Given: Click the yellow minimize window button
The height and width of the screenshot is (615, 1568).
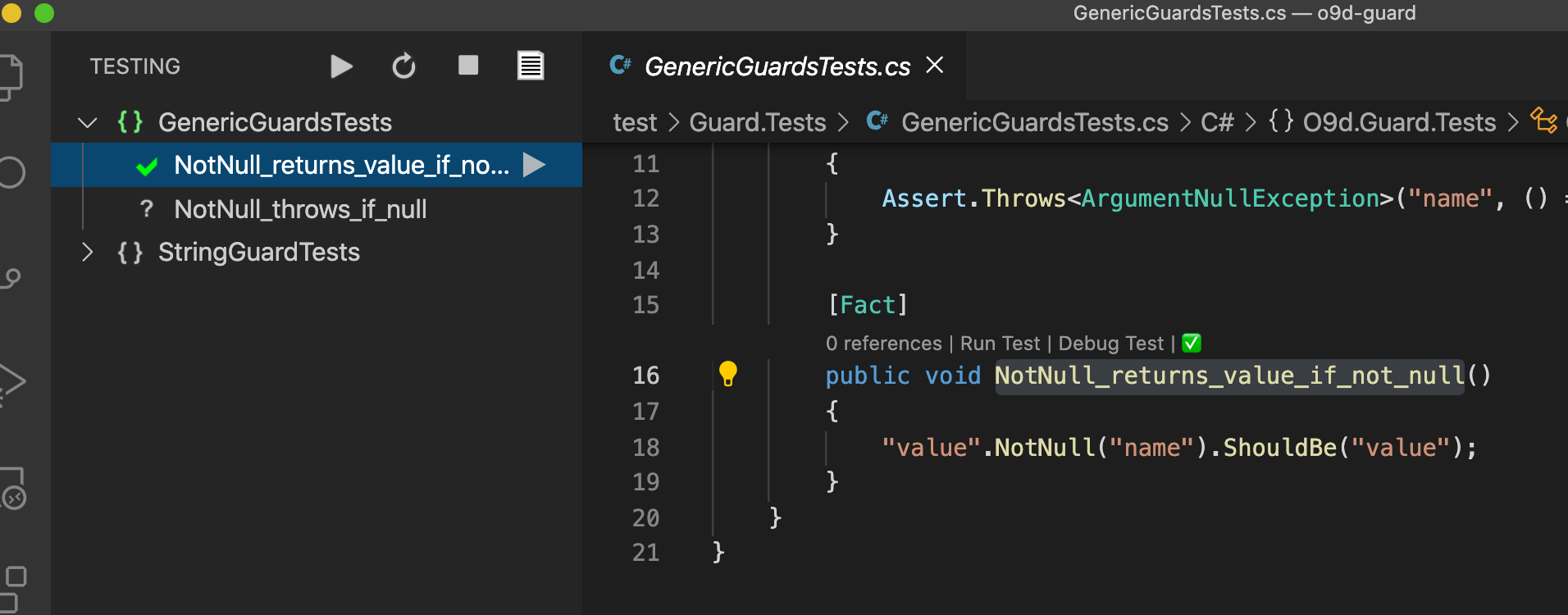Looking at the screenshot, I should coord(10,12).
